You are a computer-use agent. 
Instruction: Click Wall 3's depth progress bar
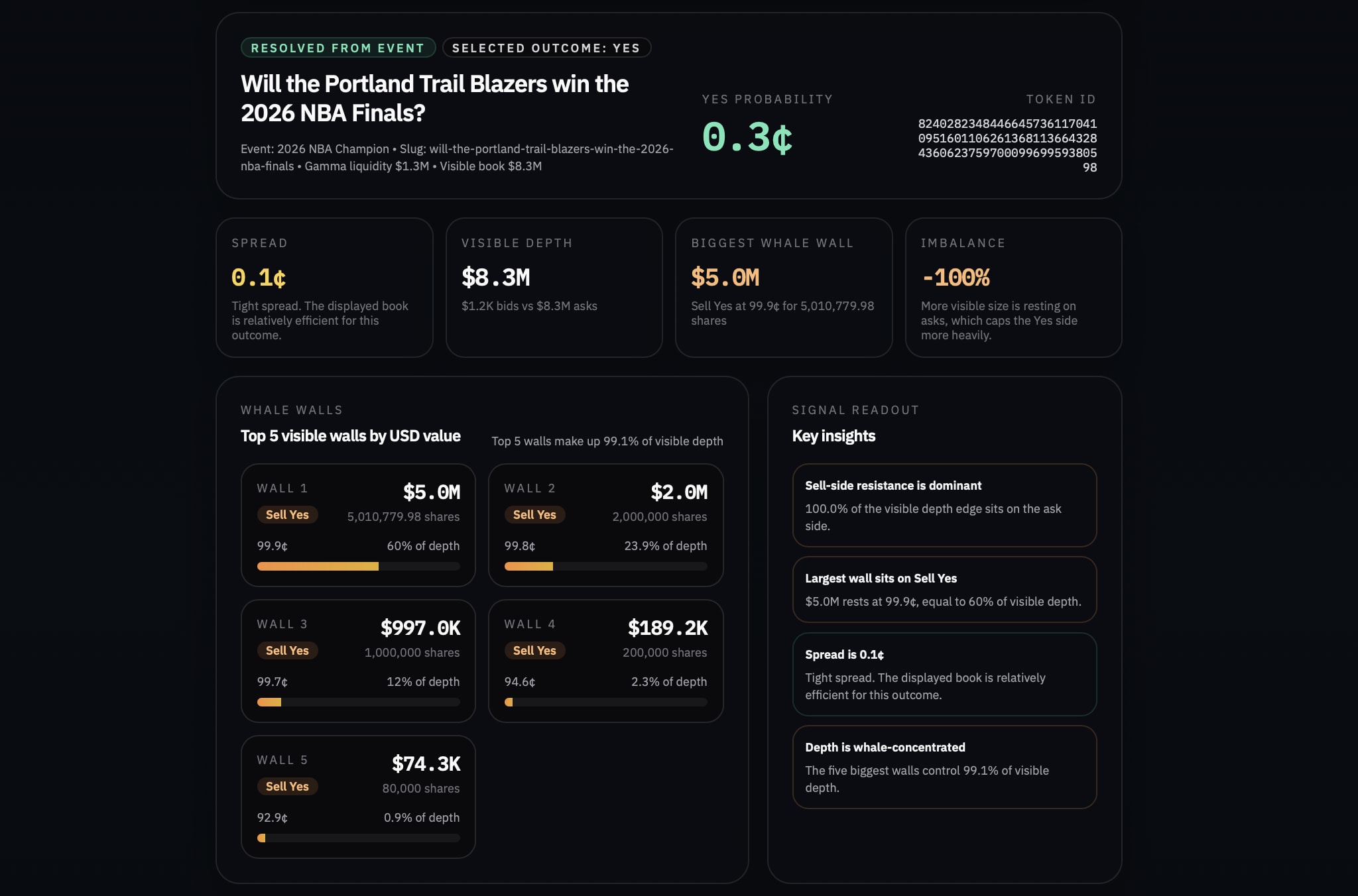[358, 701]
